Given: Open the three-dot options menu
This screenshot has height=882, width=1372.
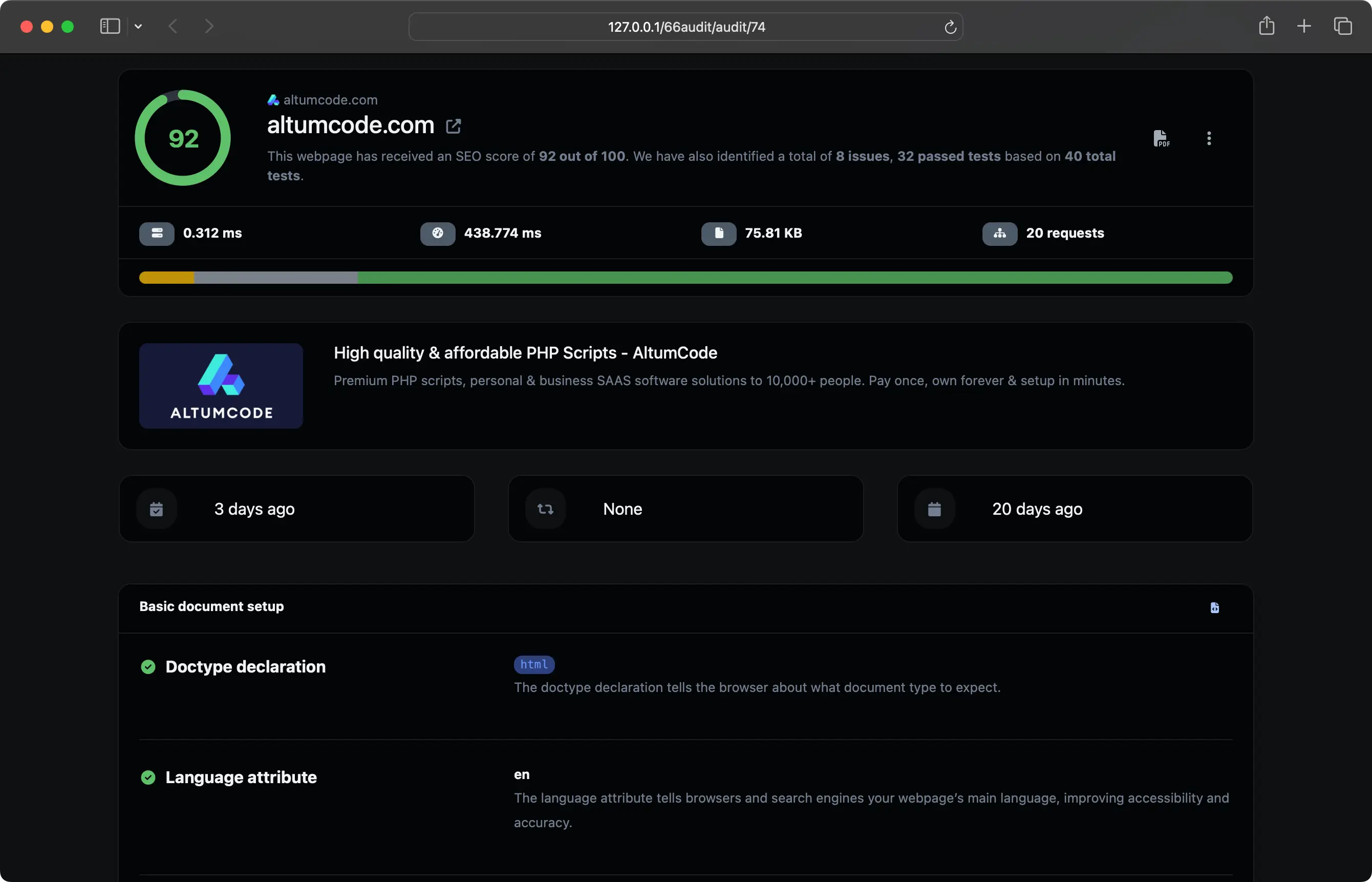Looking at the screenshot, I should coord(1208,139).
